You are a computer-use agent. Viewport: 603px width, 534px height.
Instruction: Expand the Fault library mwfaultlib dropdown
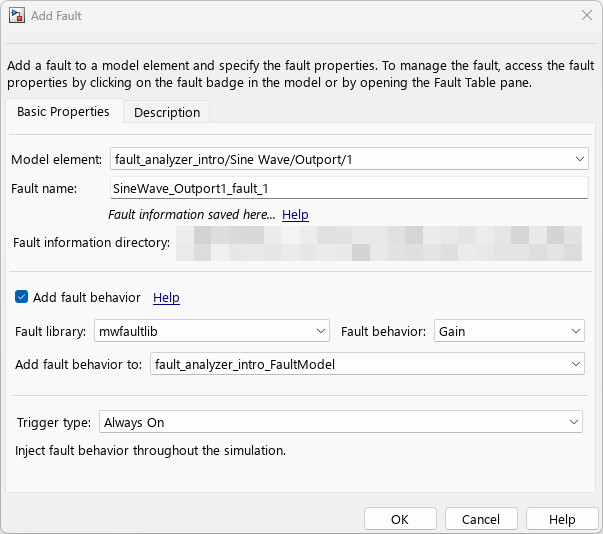pos(211,331)
